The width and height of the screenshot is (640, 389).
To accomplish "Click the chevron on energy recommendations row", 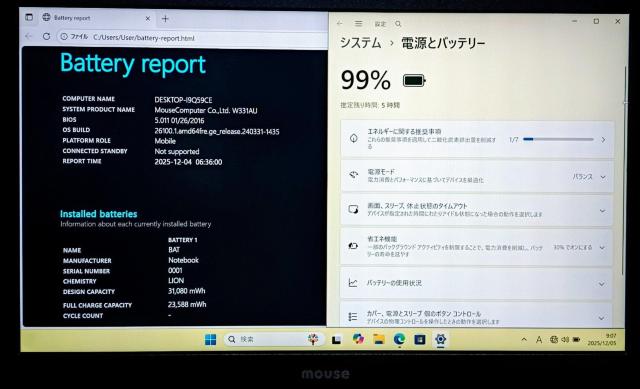I will pyautogui.click(x=603, y=140).
